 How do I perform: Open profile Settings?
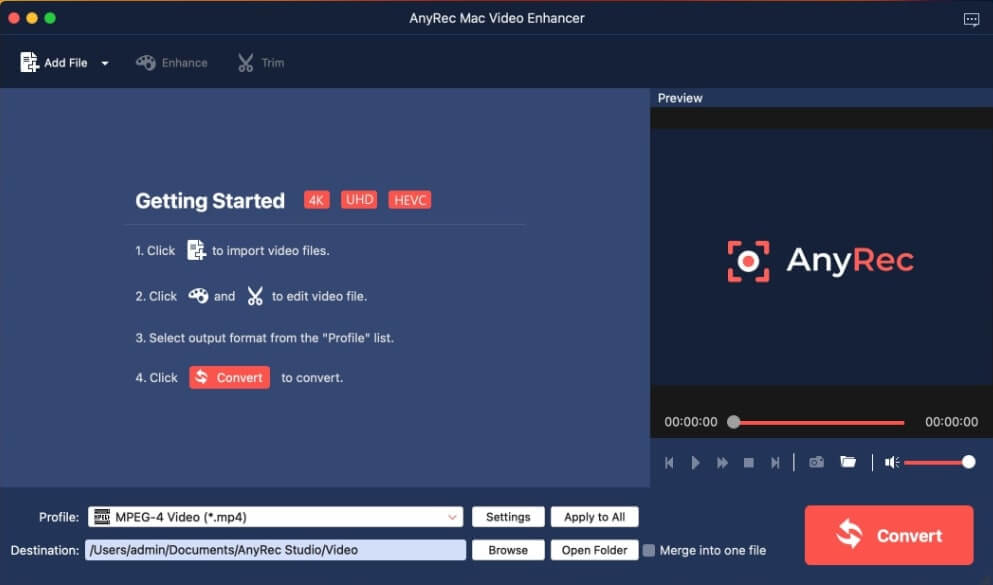click(x=508, y=517)
